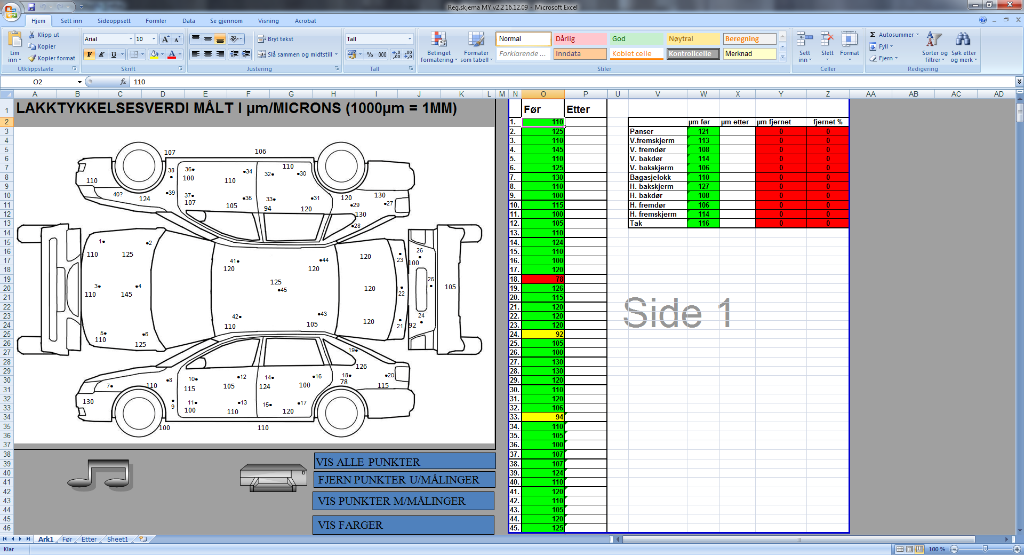The height and width of the screenshot is (555, 1024).
Task: Click VIS ALLE PUNKTER button
Action: click(x=404, y=462)
